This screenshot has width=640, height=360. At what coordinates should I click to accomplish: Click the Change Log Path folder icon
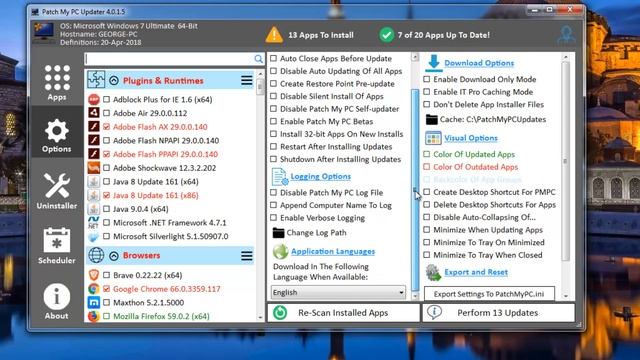[278, 233]
